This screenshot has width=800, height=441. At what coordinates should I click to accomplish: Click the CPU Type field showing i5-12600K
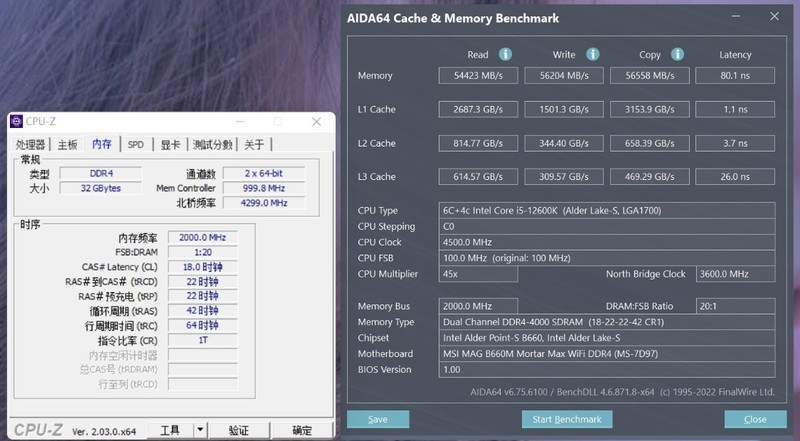(607, 210)
